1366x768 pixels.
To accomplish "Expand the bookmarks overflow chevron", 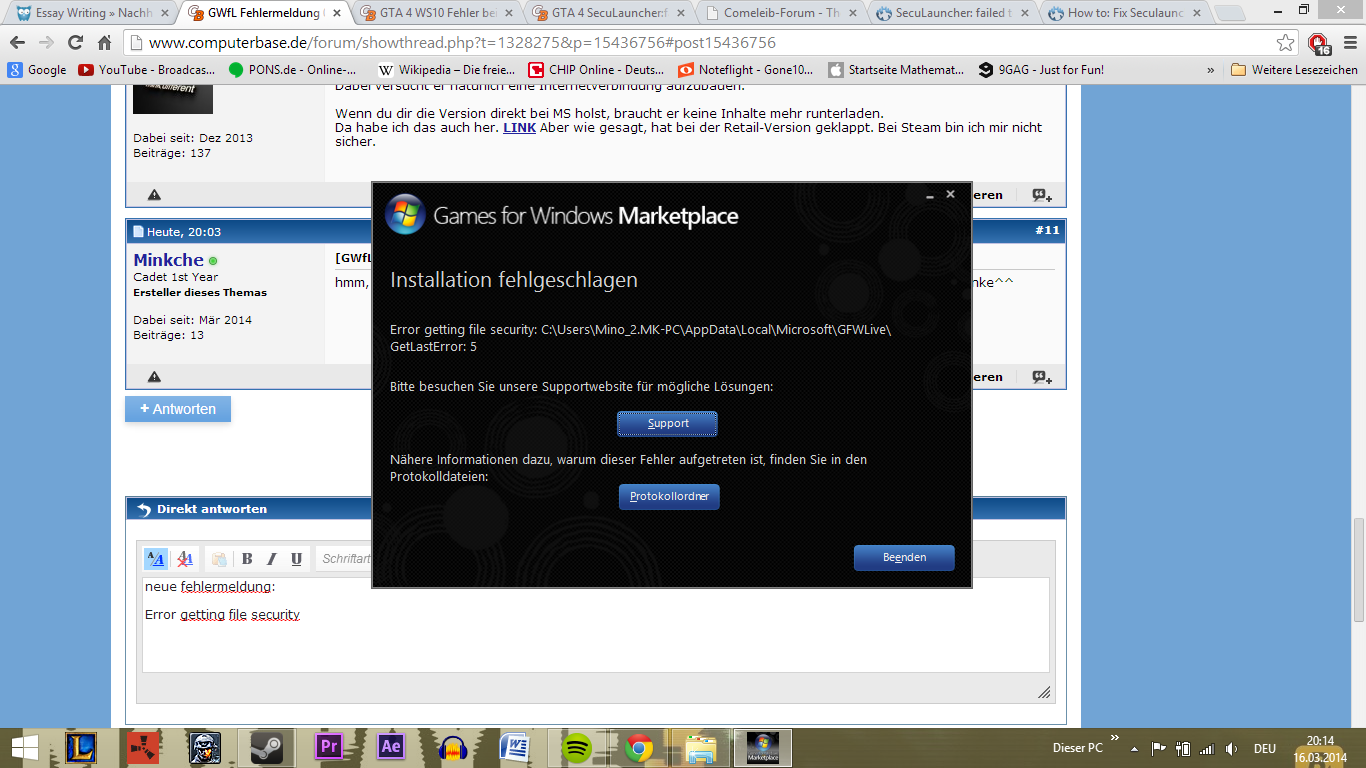I will (1211, 70).
